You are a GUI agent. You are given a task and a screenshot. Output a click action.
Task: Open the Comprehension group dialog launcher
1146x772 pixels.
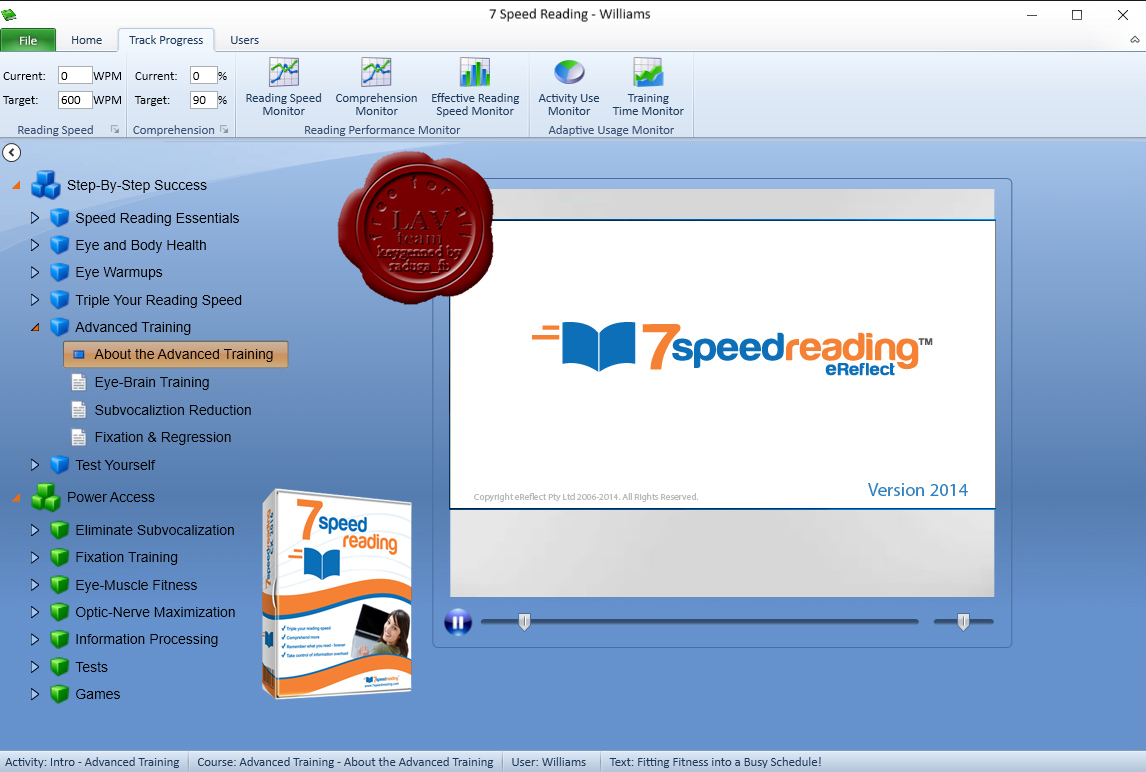(x=224, y=129)
